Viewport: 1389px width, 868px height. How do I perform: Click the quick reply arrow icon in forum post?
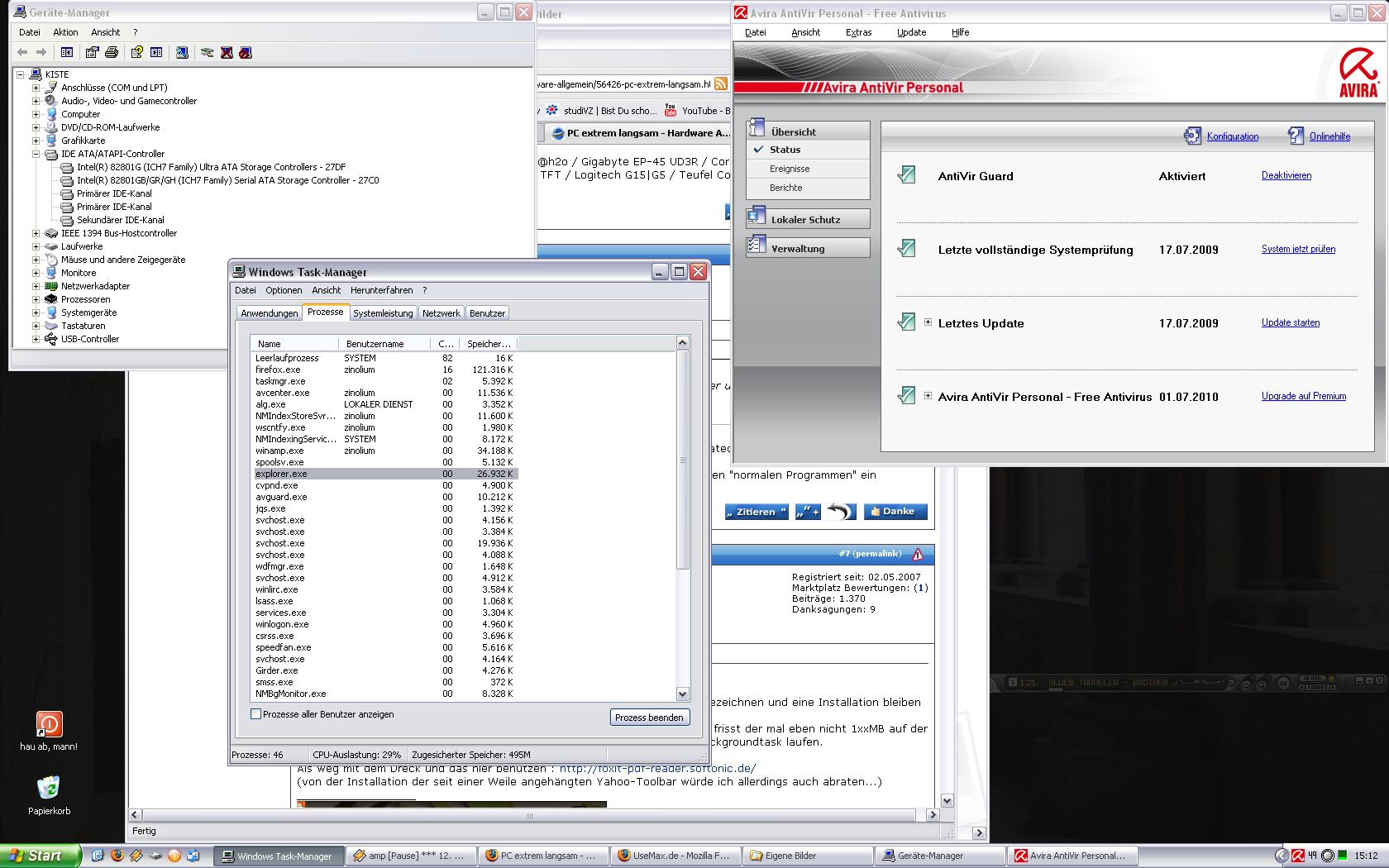pos(841,512)
